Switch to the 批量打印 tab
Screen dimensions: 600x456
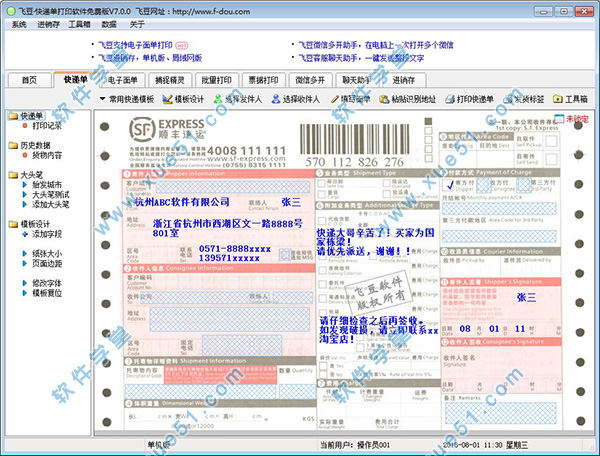click(x=217, y=80)
